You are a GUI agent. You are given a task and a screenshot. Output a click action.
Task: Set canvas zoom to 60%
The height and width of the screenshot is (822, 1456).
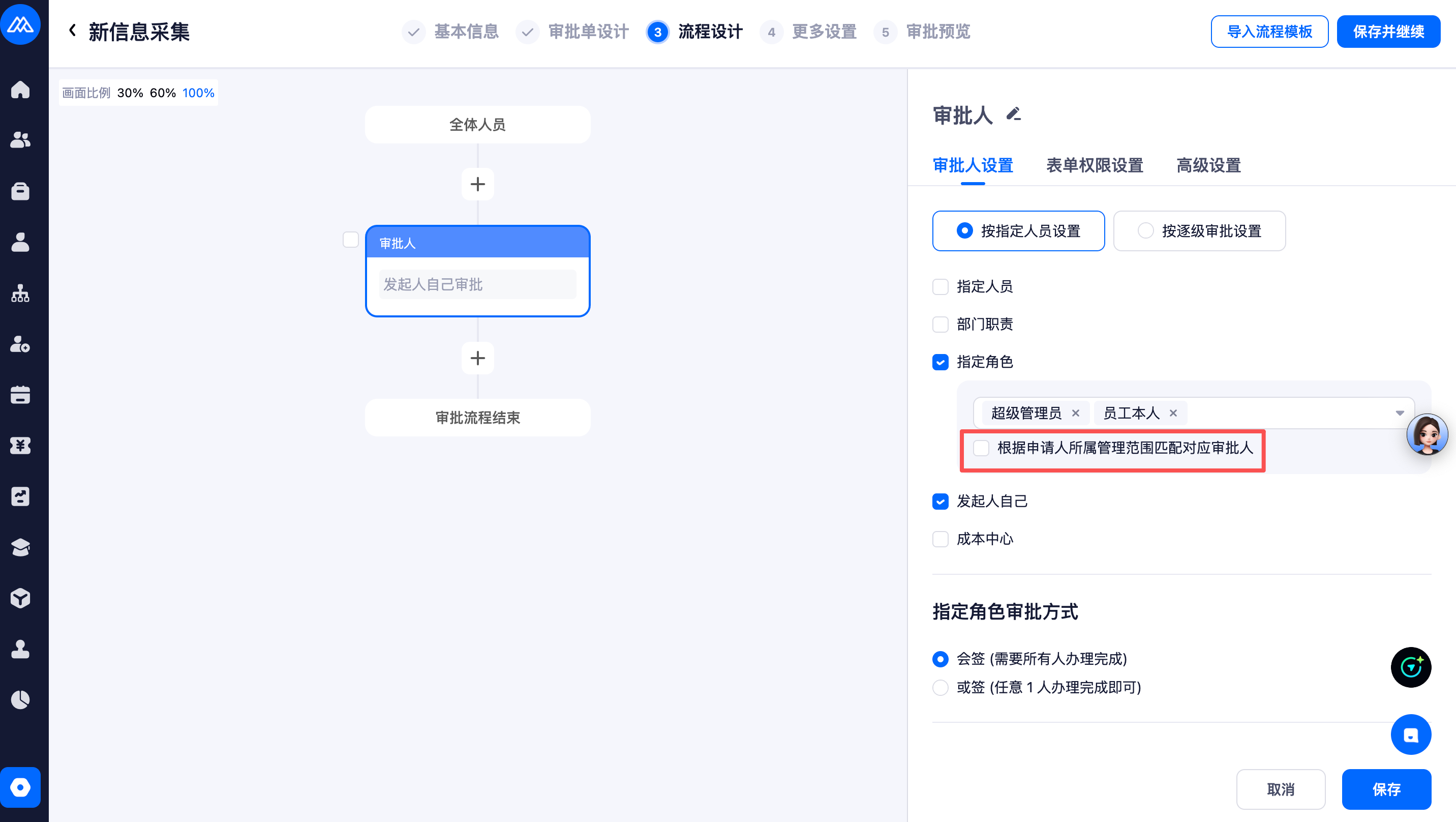pos(163,93)
